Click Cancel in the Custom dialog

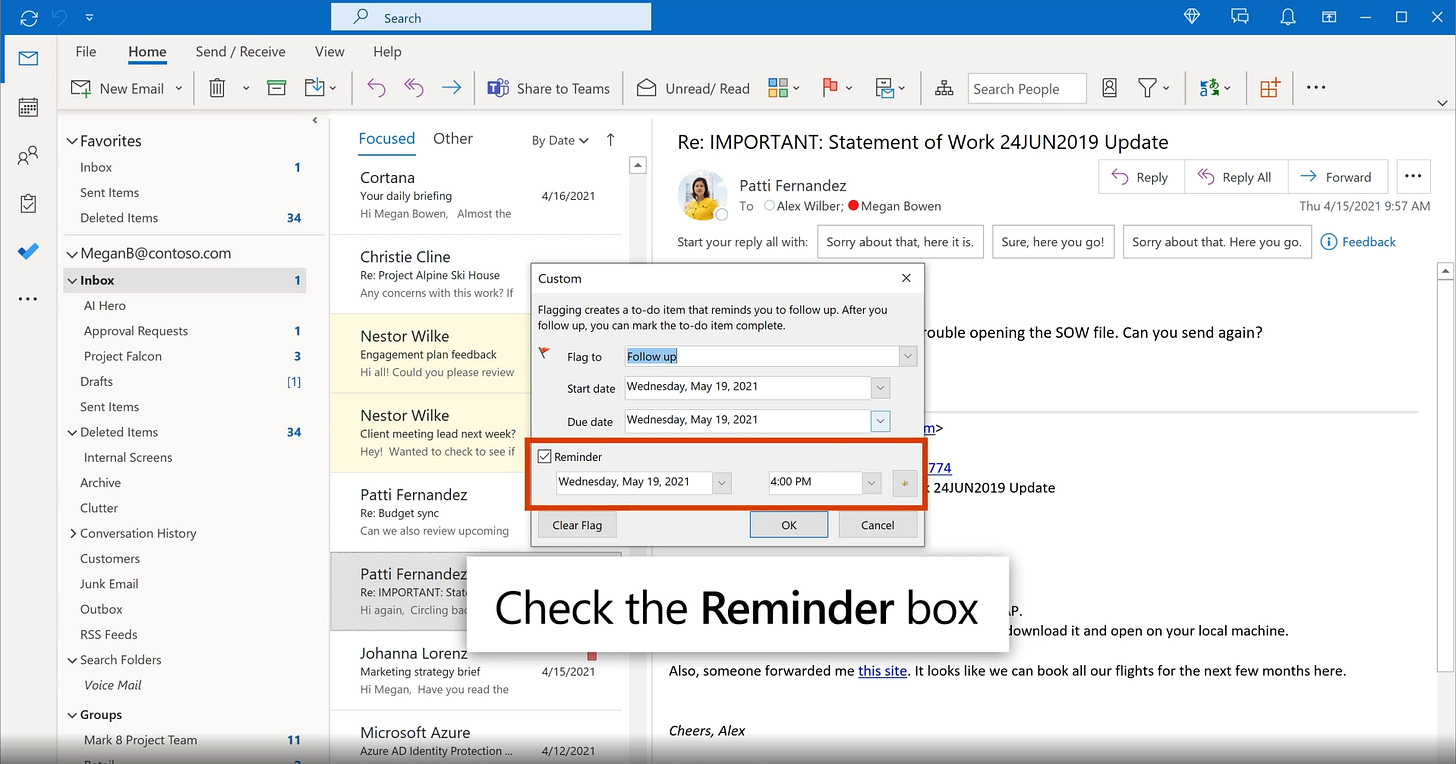coord(878,525)
